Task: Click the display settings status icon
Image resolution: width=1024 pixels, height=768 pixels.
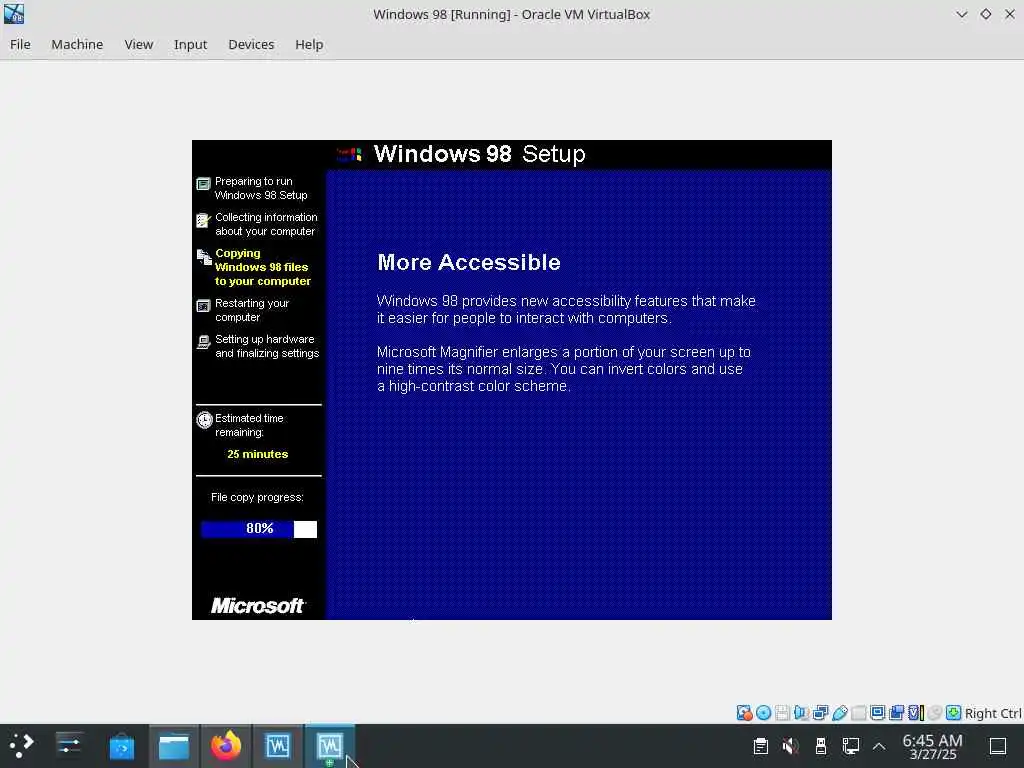Action: coord(878,712)
